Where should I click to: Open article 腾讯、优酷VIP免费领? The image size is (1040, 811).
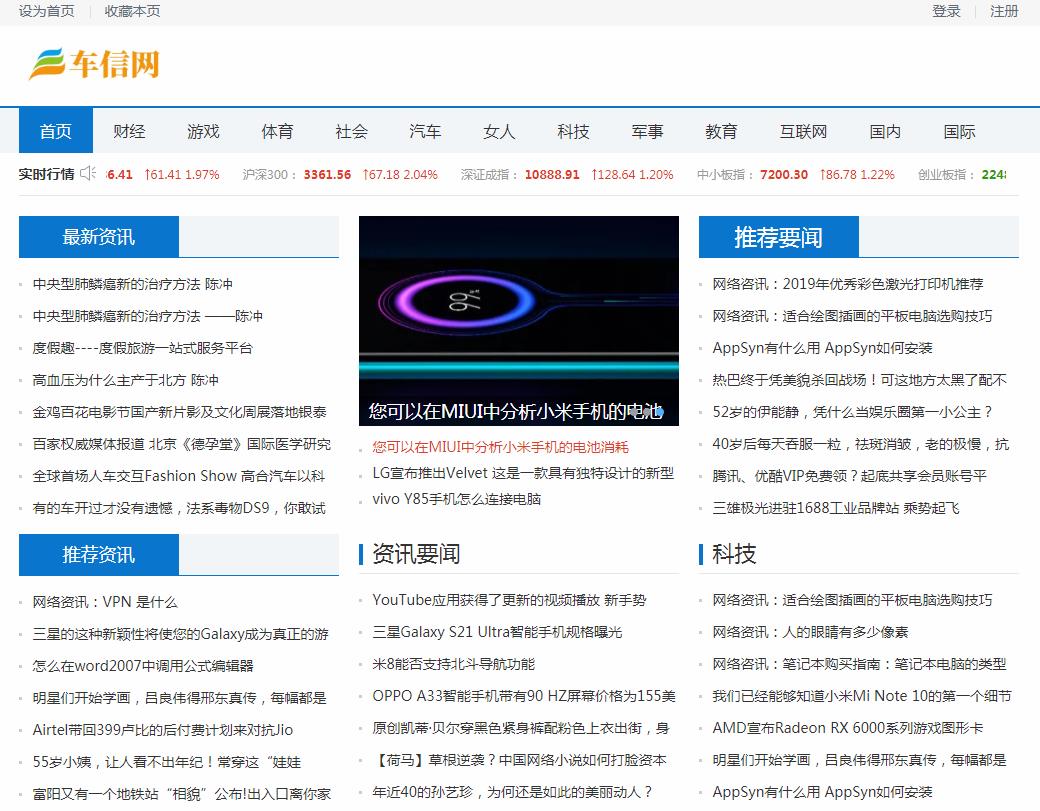click(x=850, y=475)
